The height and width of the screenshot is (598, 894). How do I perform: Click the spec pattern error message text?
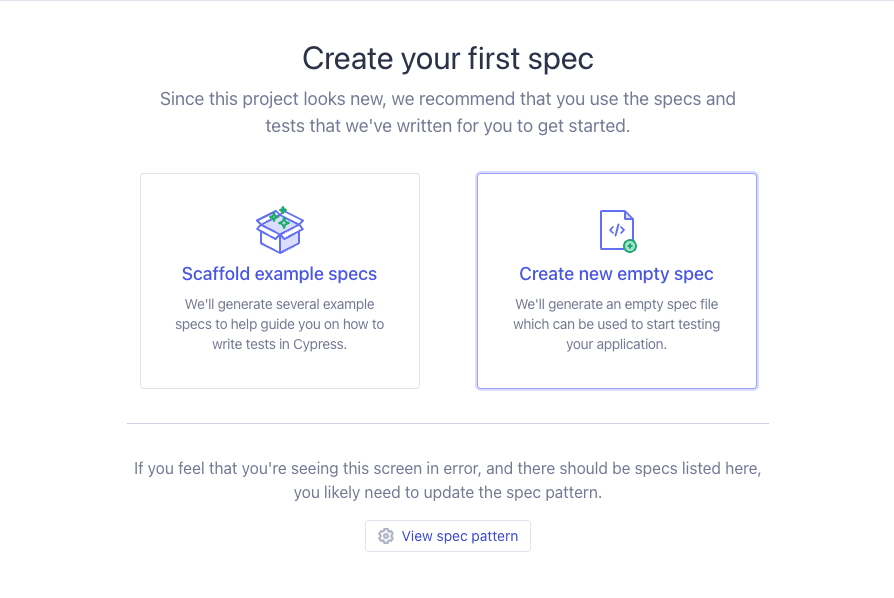coord(447,480)
